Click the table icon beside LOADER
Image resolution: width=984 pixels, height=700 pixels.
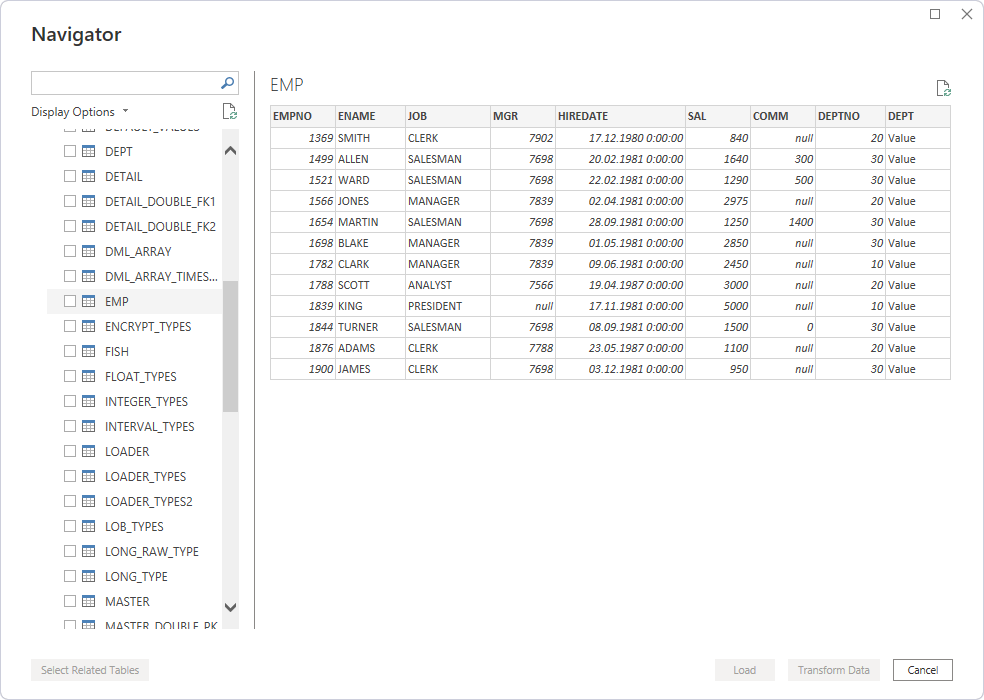88,451
